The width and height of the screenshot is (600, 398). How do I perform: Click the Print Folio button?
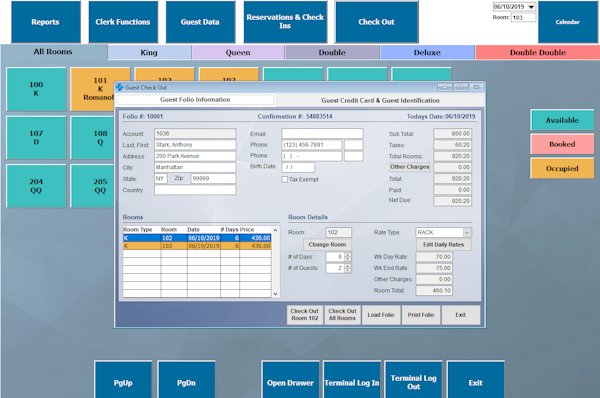click(421, 315)
